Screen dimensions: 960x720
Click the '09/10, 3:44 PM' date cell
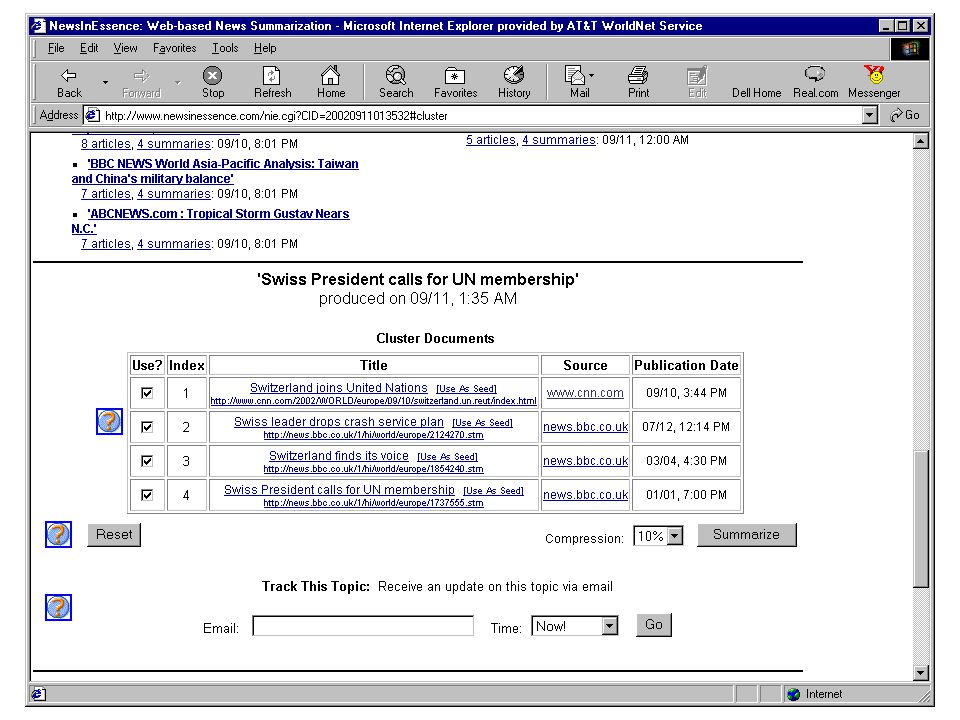(x=686, y=393)
